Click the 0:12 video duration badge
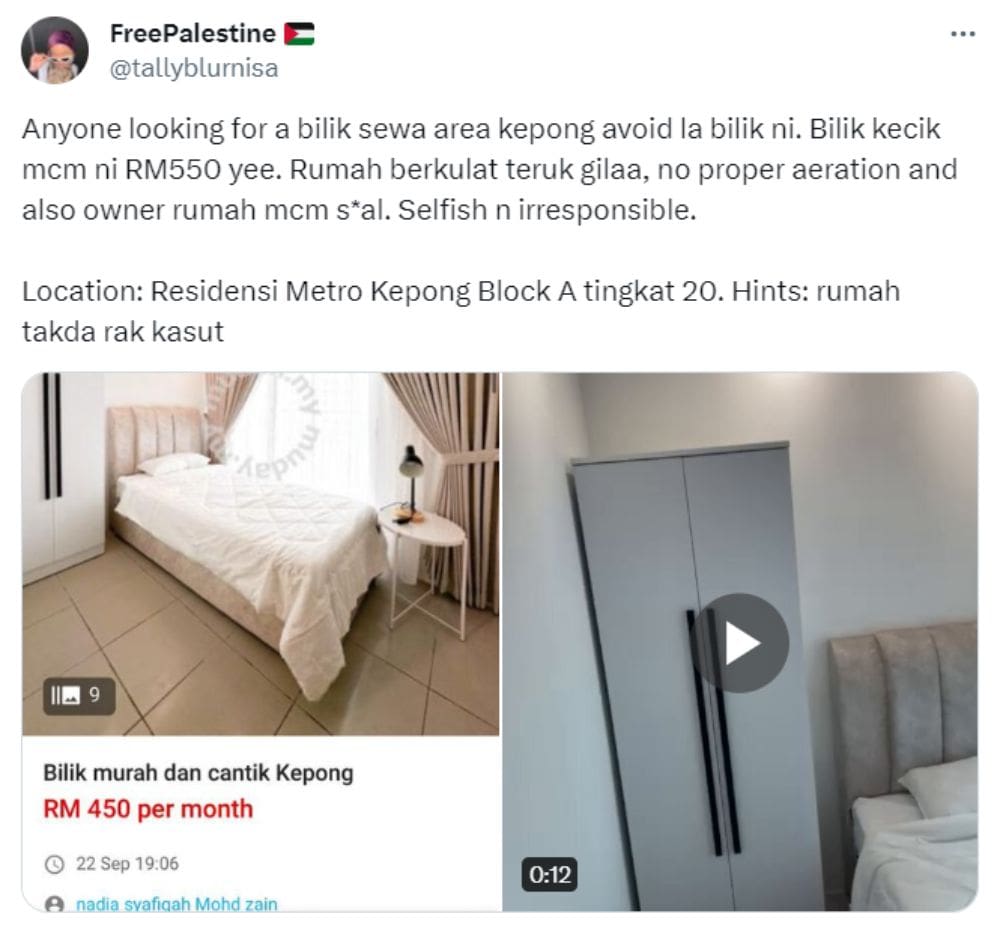 pos(550,874)
